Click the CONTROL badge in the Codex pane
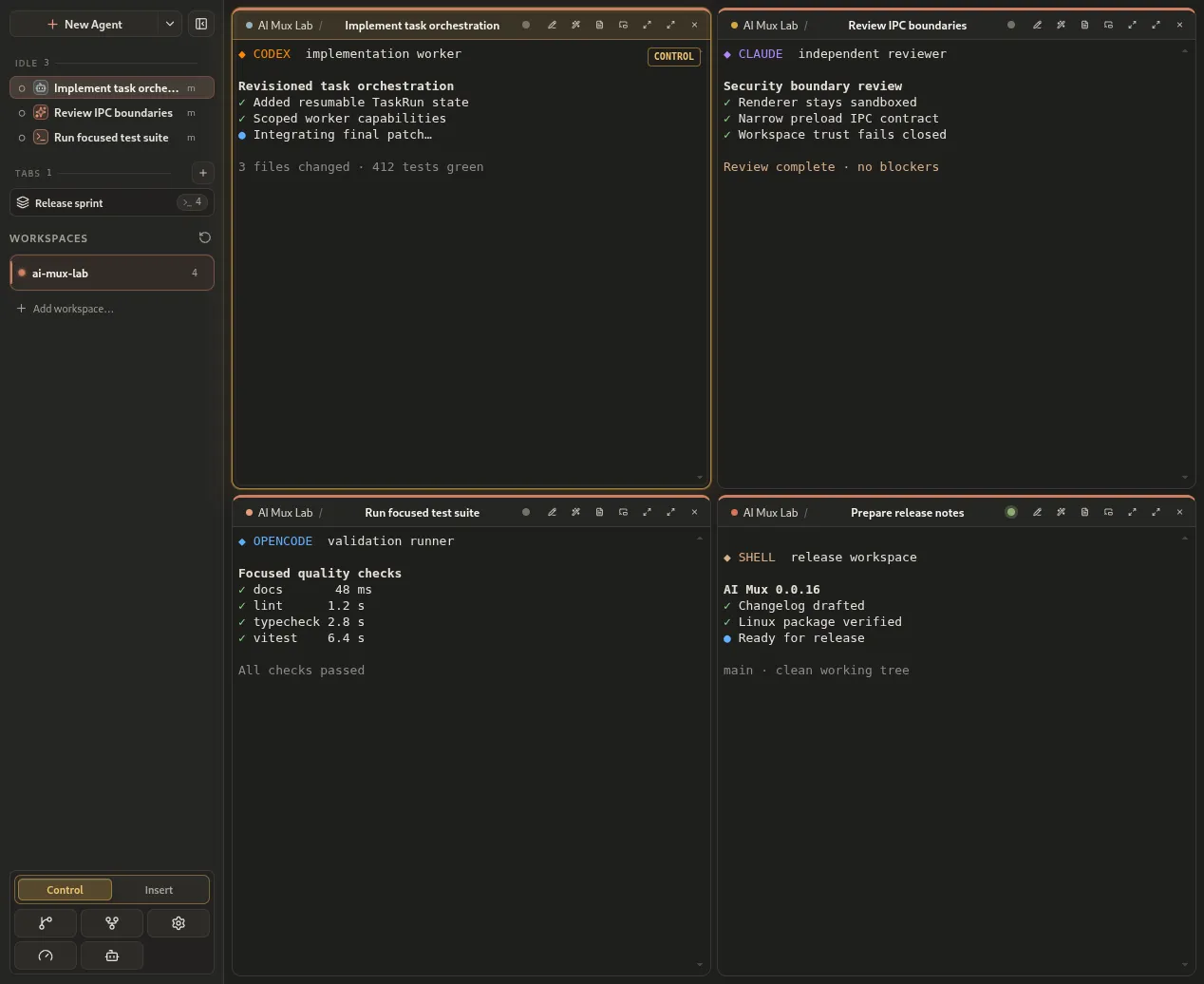The image size is (1204, 984). (674, 57)
